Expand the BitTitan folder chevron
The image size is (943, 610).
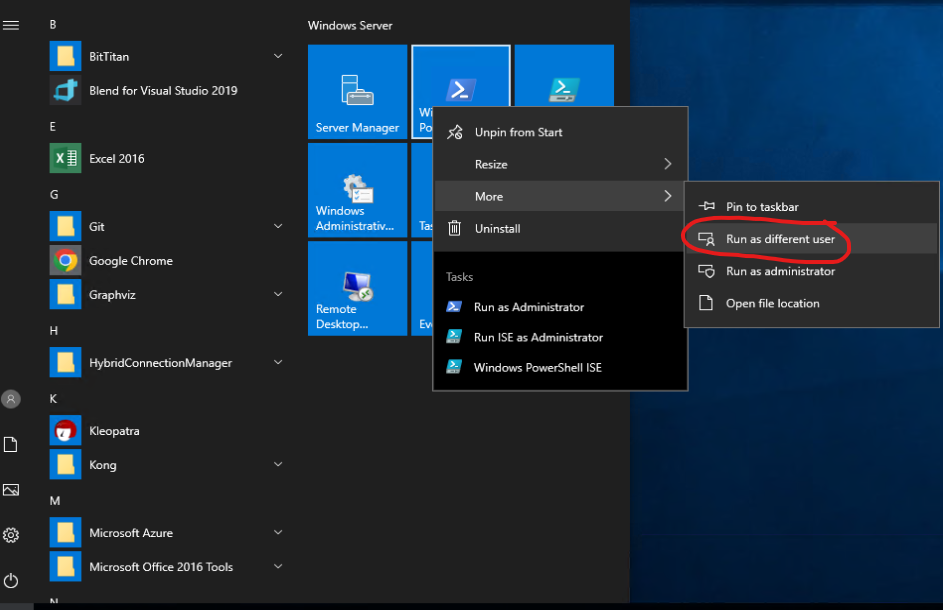point(278,56)
